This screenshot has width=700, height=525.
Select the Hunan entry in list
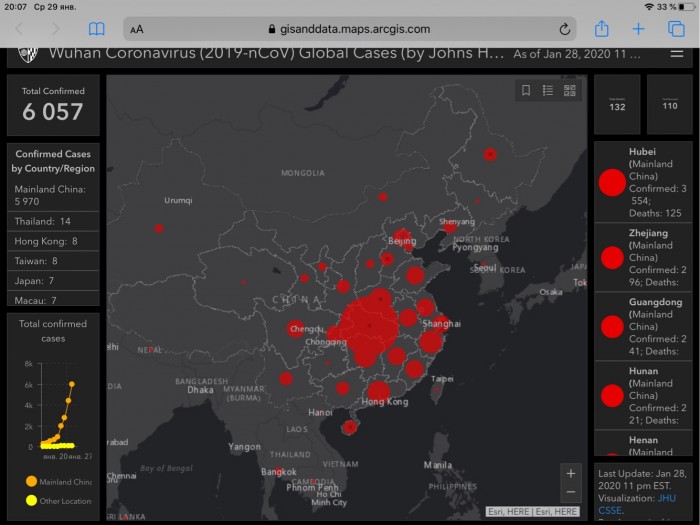coord(643,396)
